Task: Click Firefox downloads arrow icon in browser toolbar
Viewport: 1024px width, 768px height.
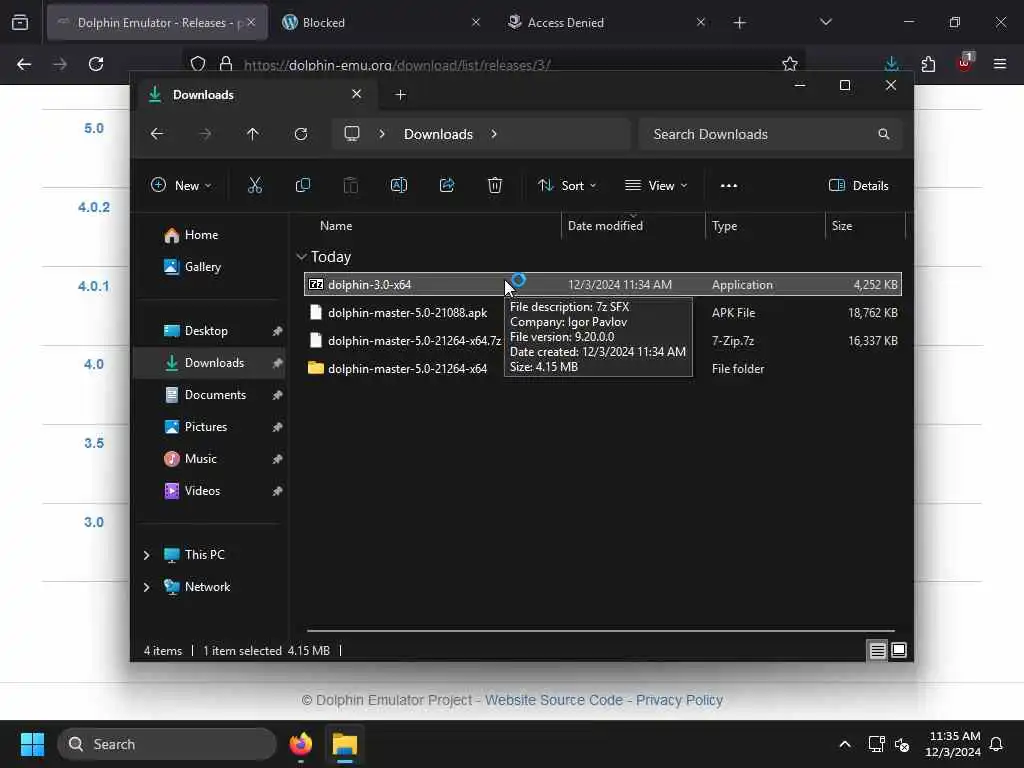Action: coord(891,64)
